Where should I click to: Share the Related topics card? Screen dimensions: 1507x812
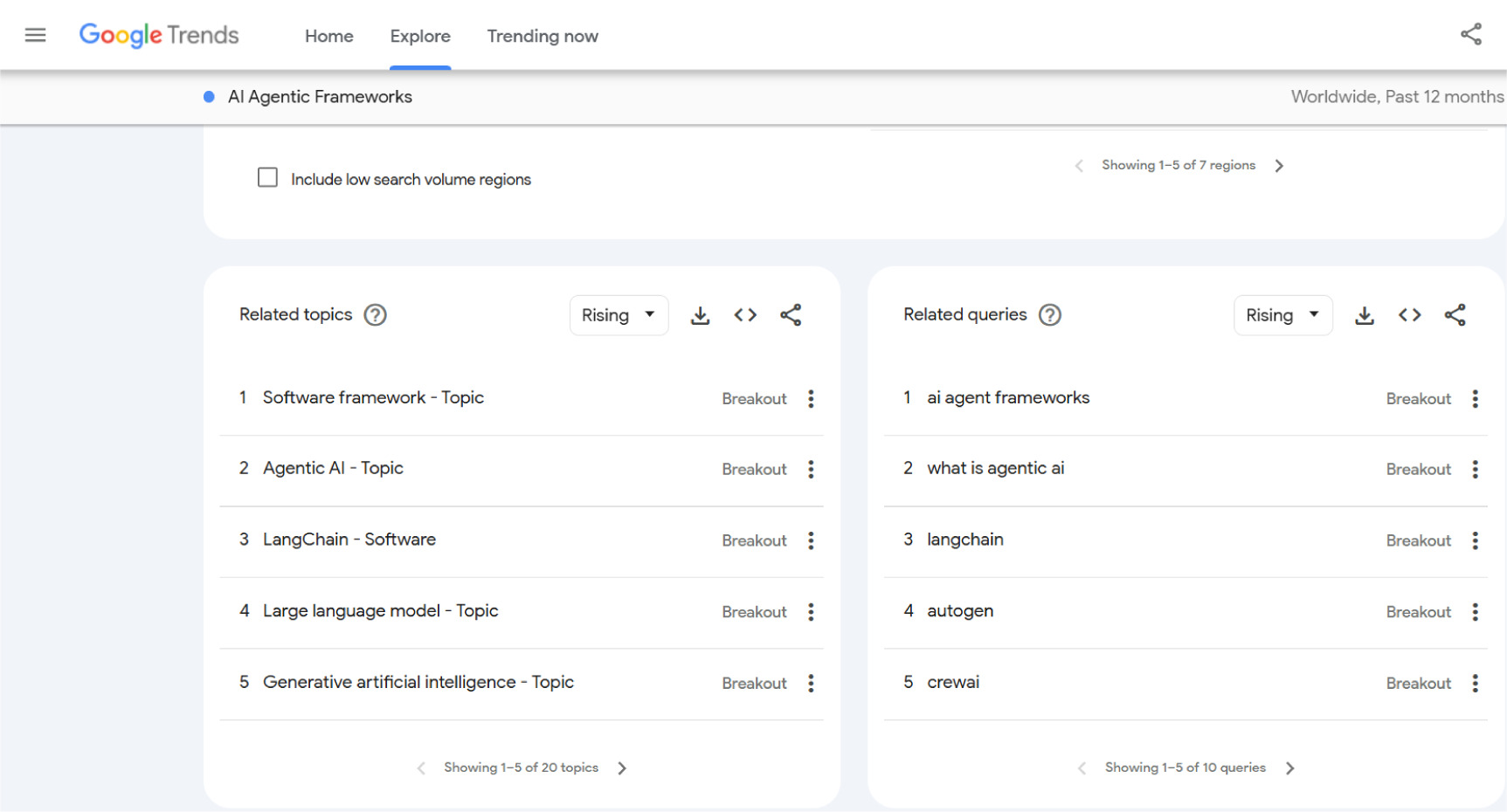click(791, 315)
